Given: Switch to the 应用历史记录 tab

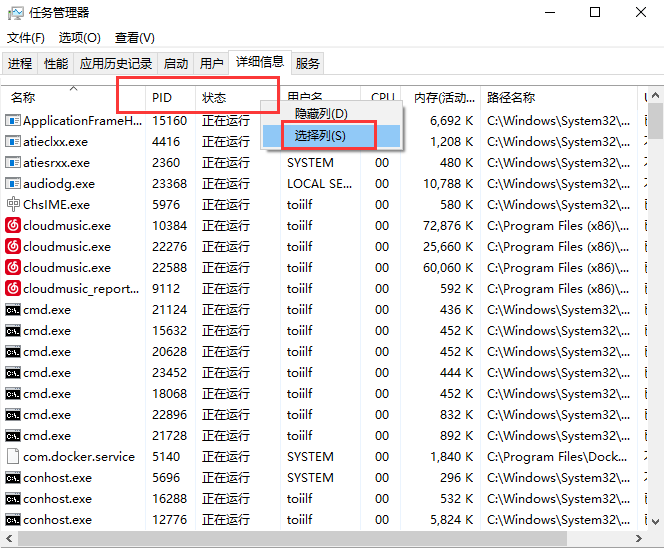Looking at the screenshot, I should (x=116, y=63).
